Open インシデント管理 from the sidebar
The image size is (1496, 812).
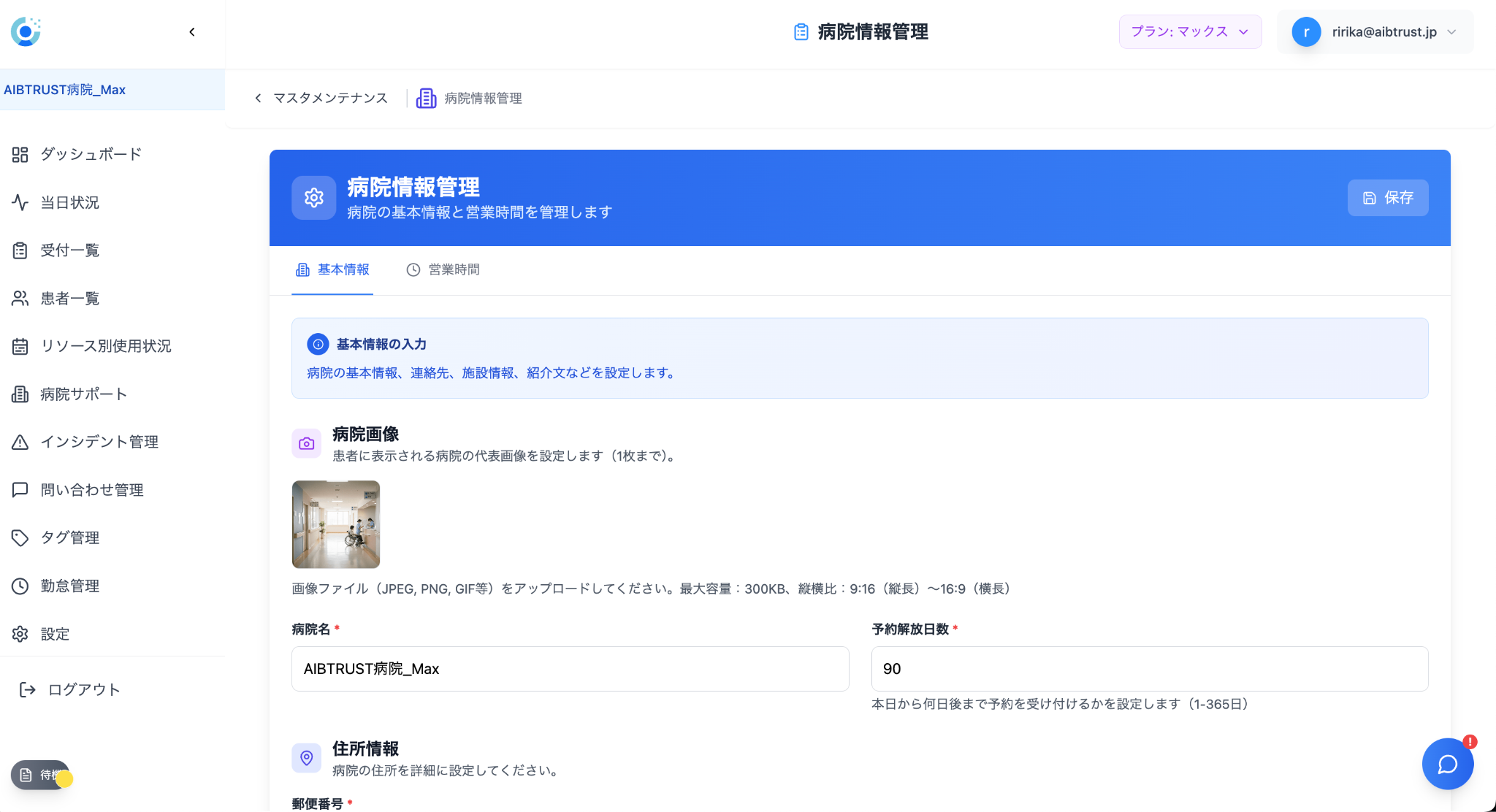tap(99, 442)
